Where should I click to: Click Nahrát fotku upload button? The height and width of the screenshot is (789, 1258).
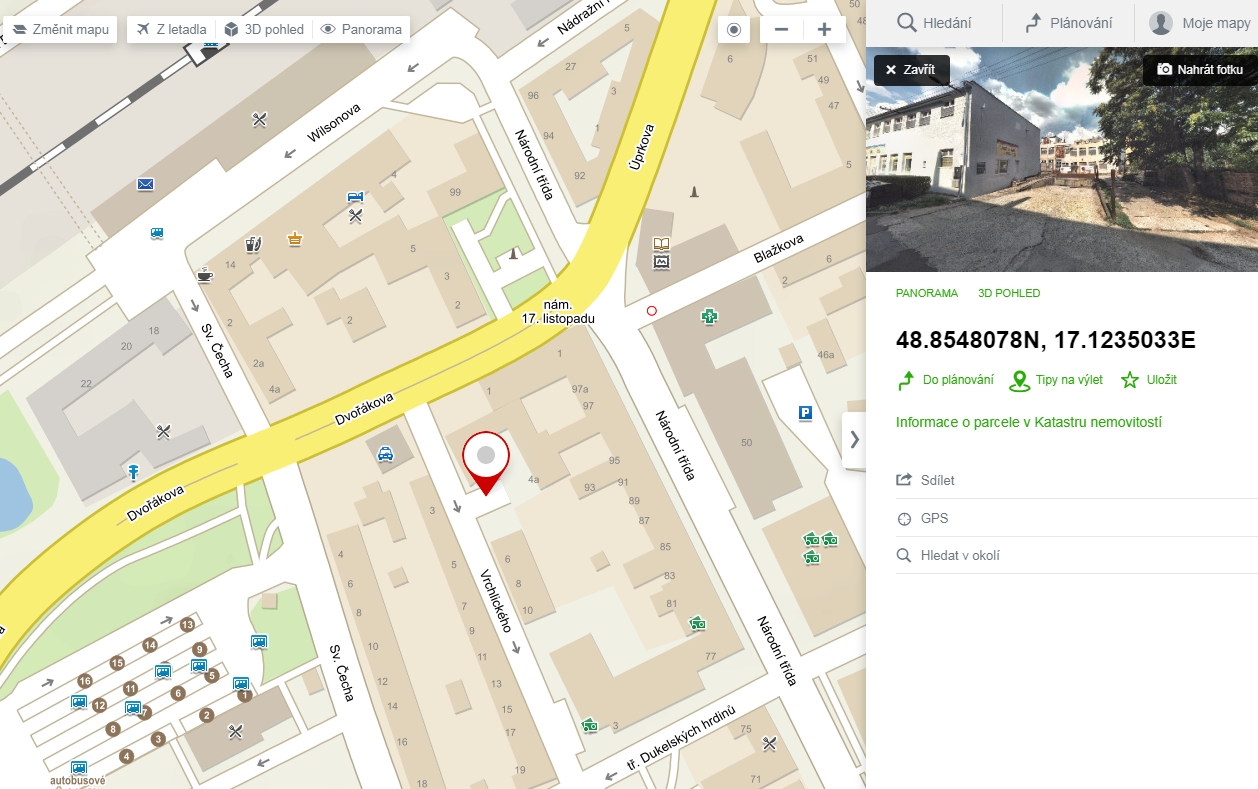(1200, 70)
